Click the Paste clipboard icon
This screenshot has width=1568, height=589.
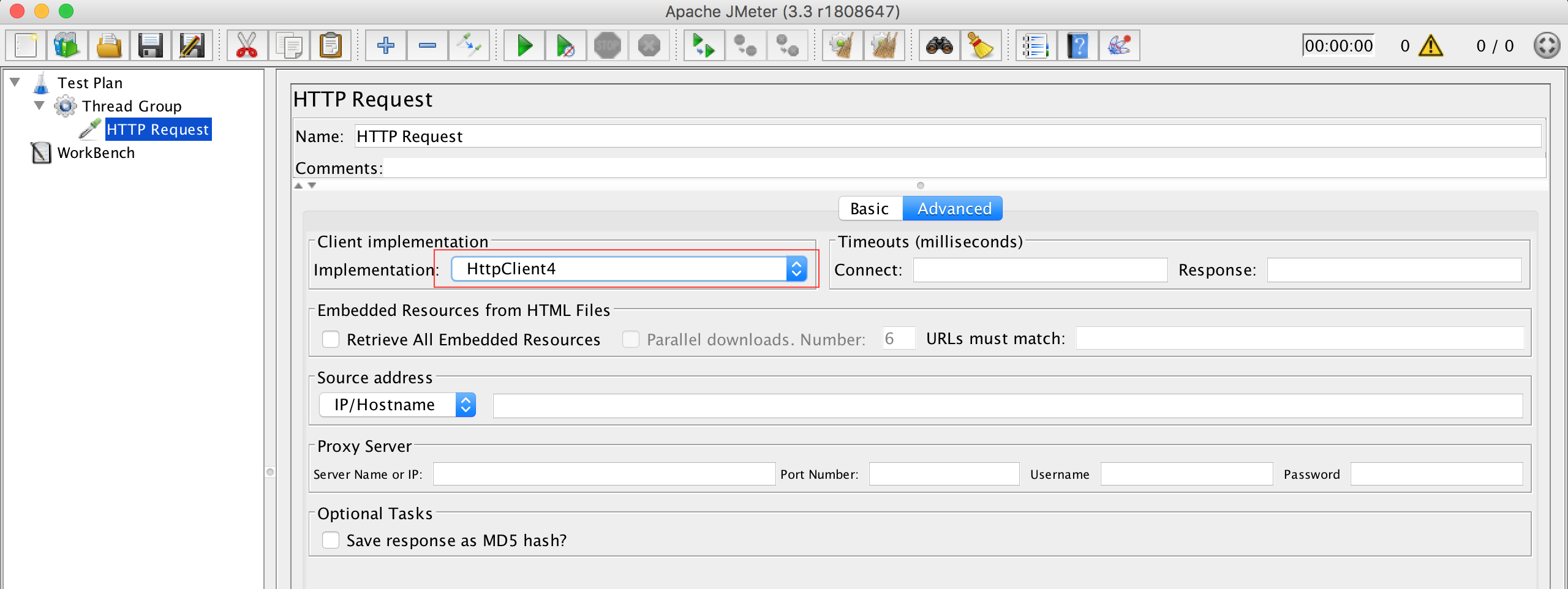pos(330,45)
